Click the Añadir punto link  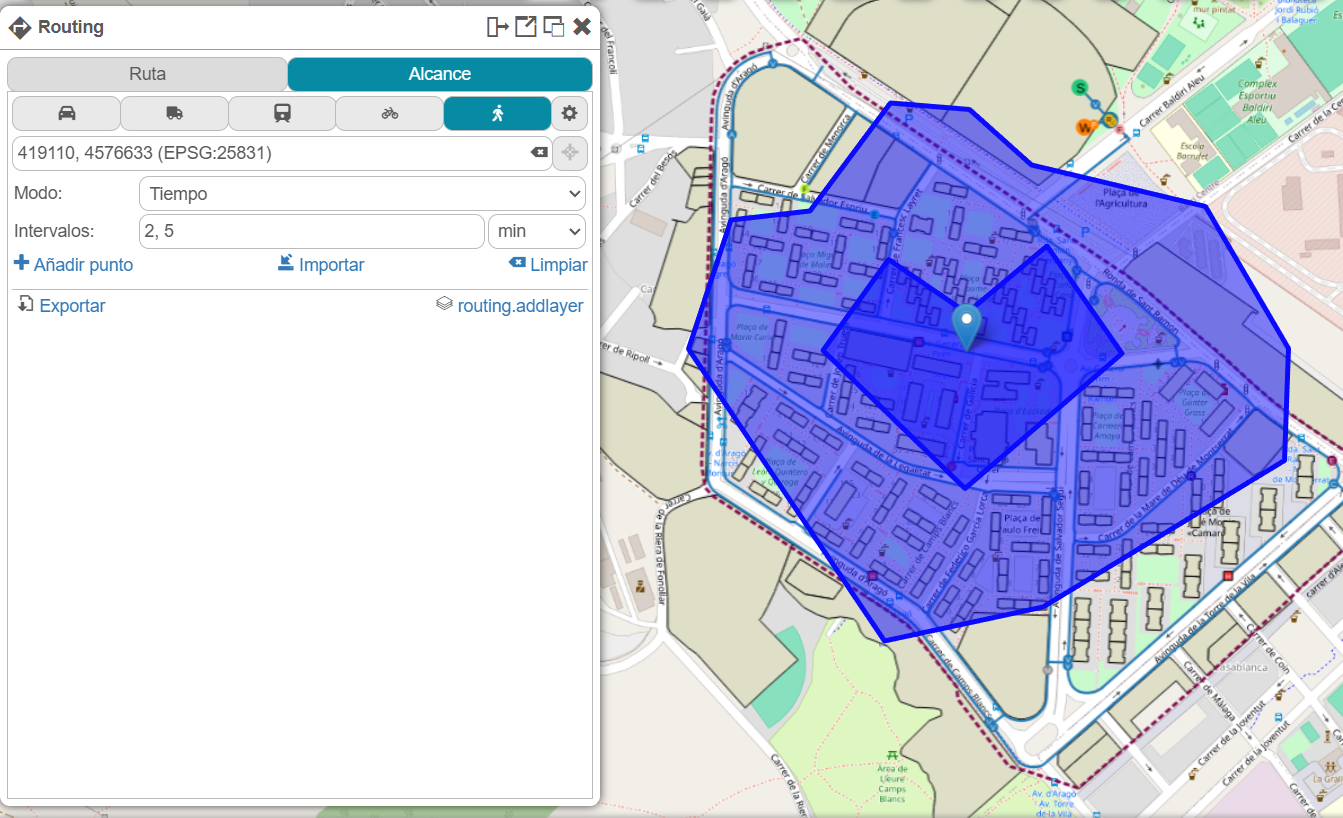click(73, 265)
